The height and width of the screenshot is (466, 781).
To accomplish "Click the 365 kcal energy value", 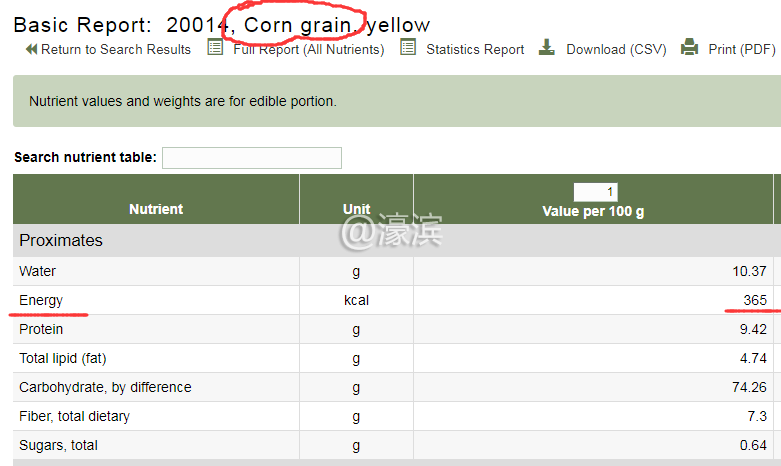I will [754, 300].
